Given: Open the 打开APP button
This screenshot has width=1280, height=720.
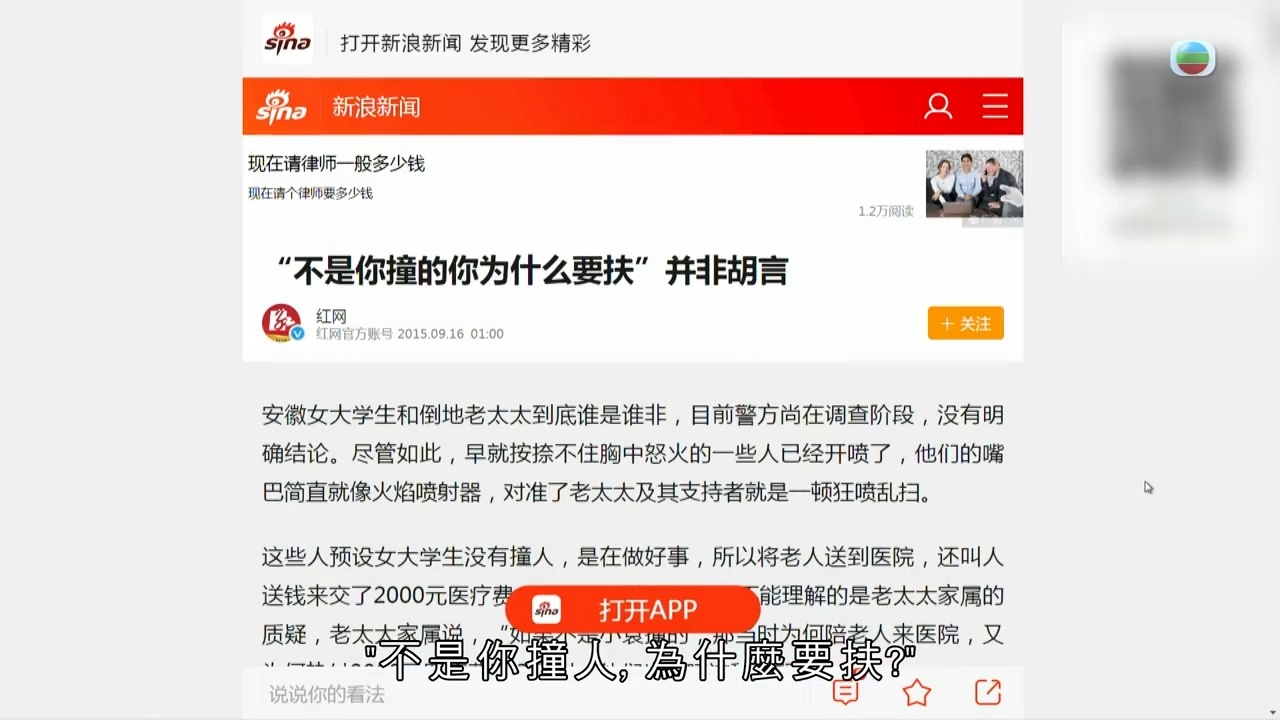Looking at the screenshot, I should pos(632,610).
